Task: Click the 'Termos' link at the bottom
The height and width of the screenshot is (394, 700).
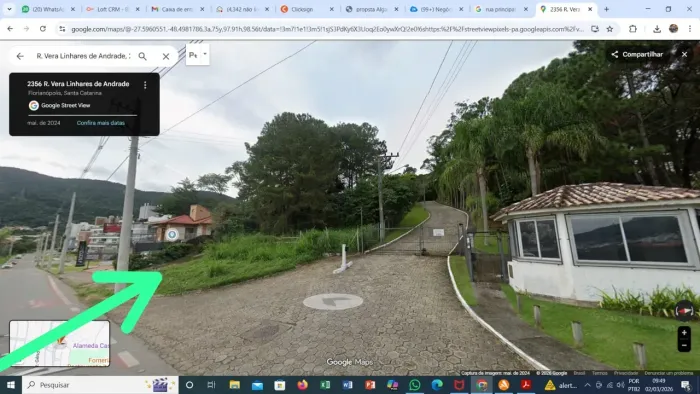Action: click(x=600, y=373)
